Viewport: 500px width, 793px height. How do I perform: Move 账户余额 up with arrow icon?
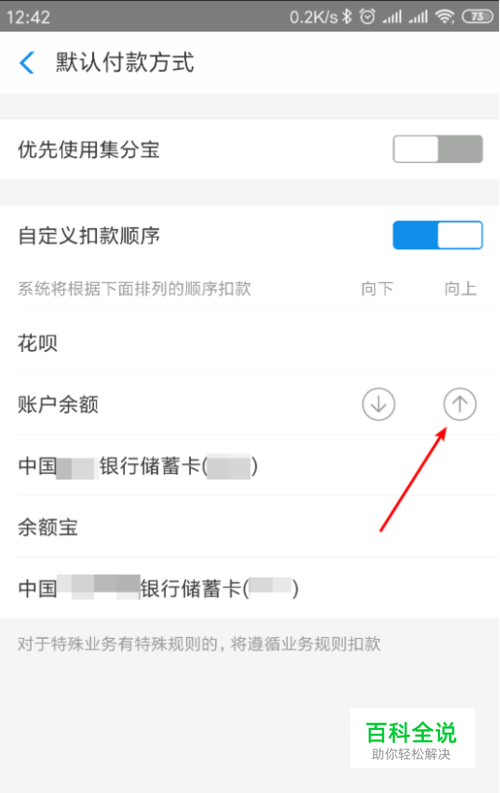coord(460,404)
